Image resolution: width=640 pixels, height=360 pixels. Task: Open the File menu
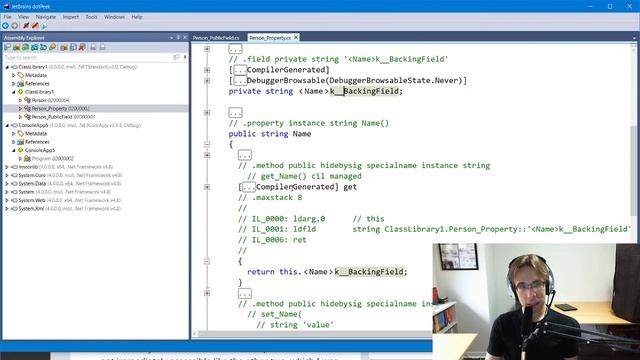pyautogui.click(x=7, y=17)
